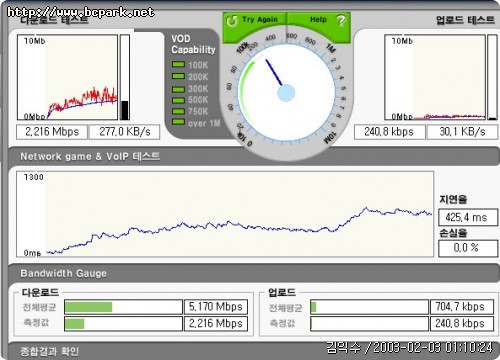Click the 425,4 ms latency field
The height and width of the screenshot is (360, 500).
[x=468, y=217]
